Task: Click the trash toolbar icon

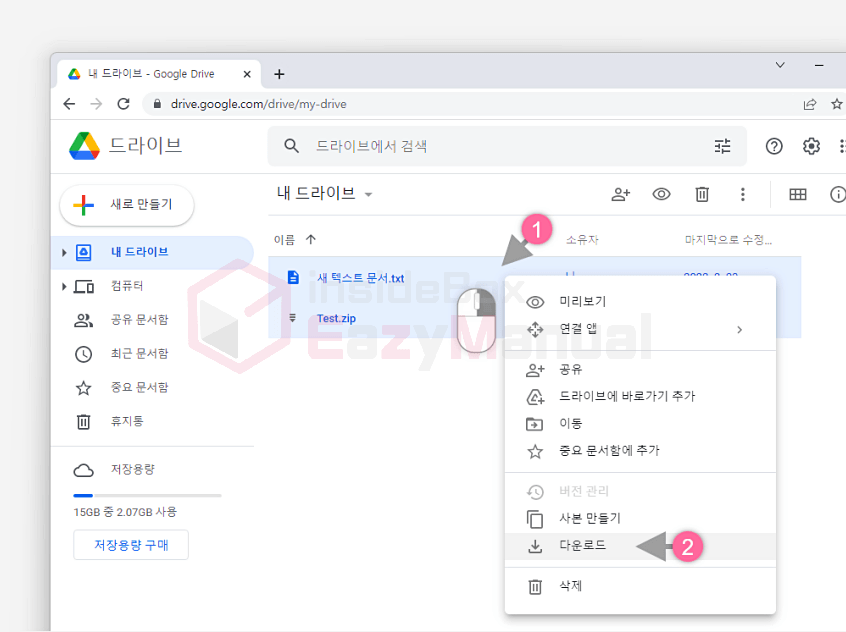Action: [x=702, y=194]
